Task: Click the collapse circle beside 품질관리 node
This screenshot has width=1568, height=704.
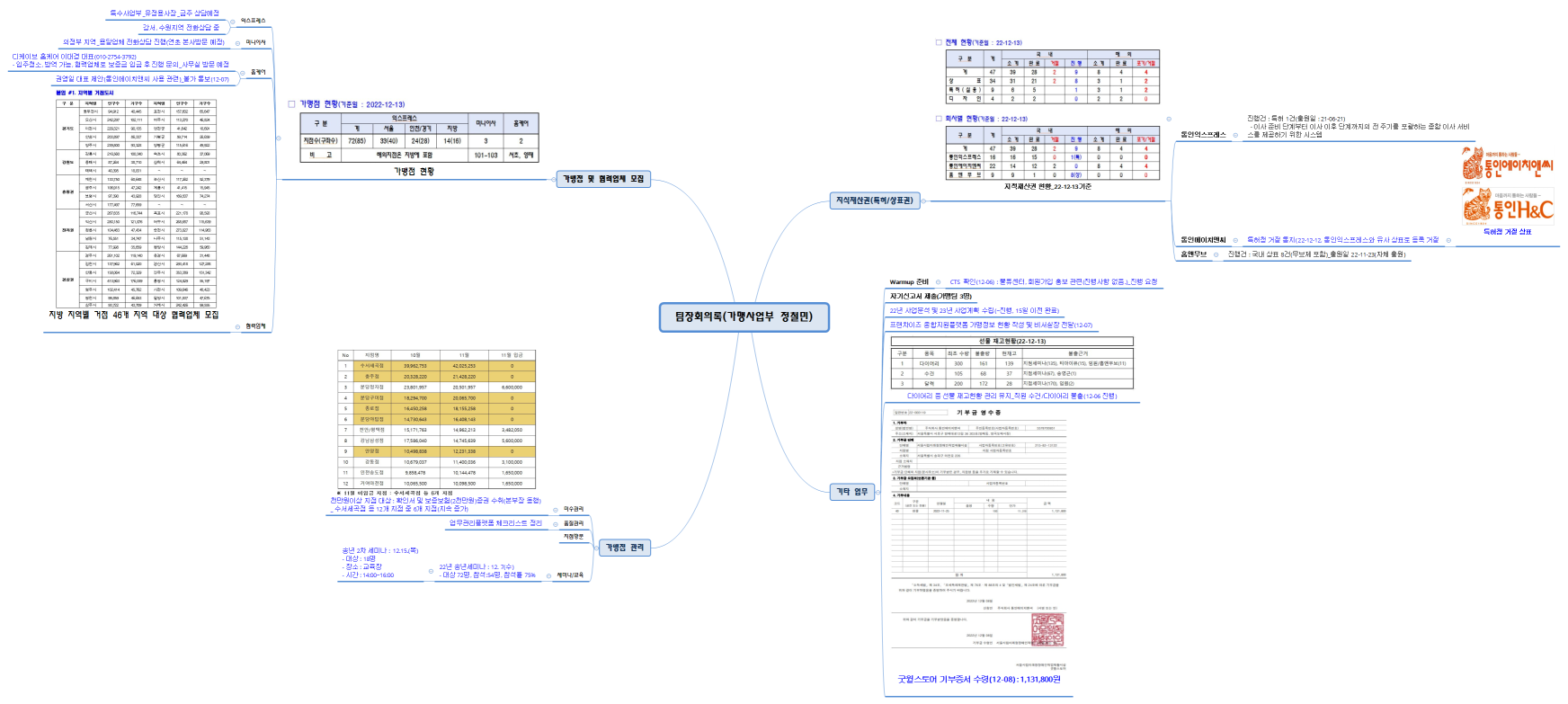Action: [x=557, y=523]
